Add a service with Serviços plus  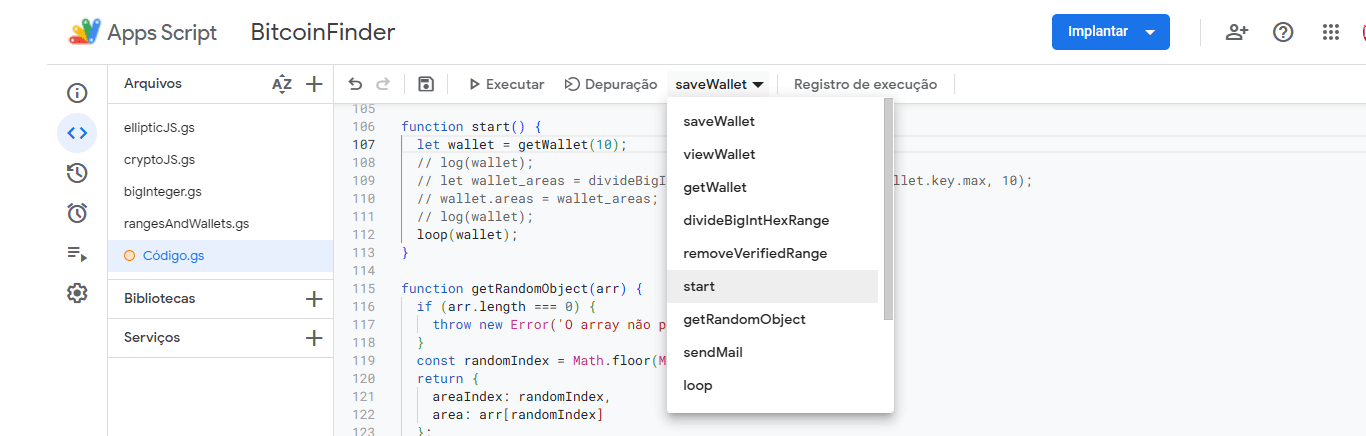tap(314, 338)
